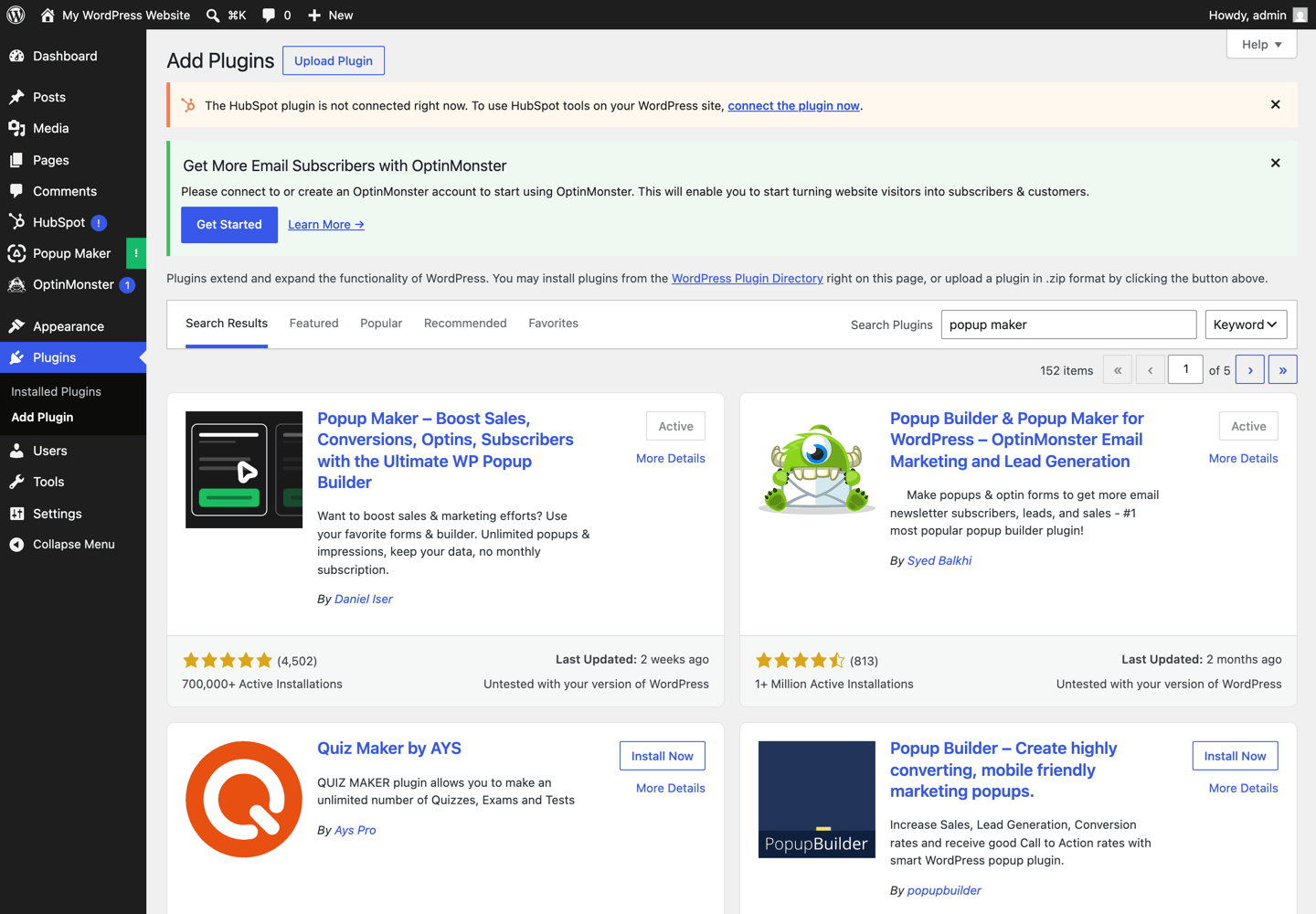Click OptinMonster Get Started button
This screenshot has width=1316, height=914.
229,225
